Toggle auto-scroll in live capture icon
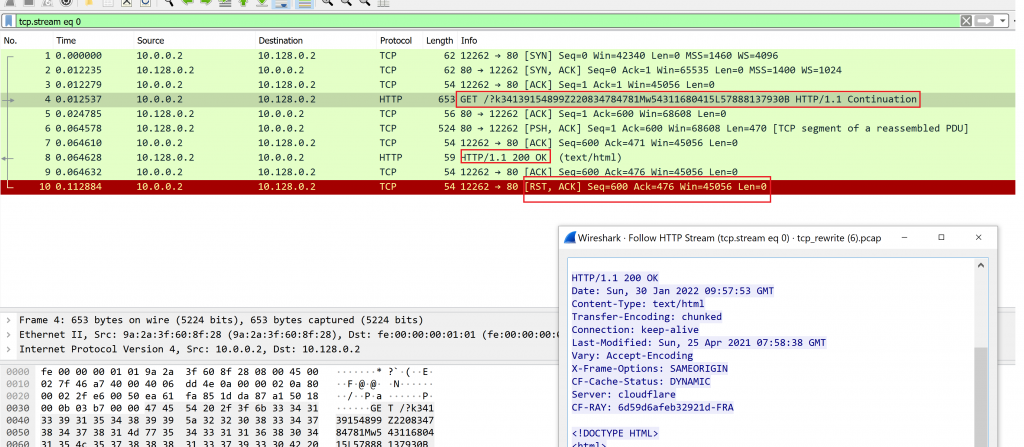Image resolution: width=1024 pixels, height=447 pixels. coord(281,3)
